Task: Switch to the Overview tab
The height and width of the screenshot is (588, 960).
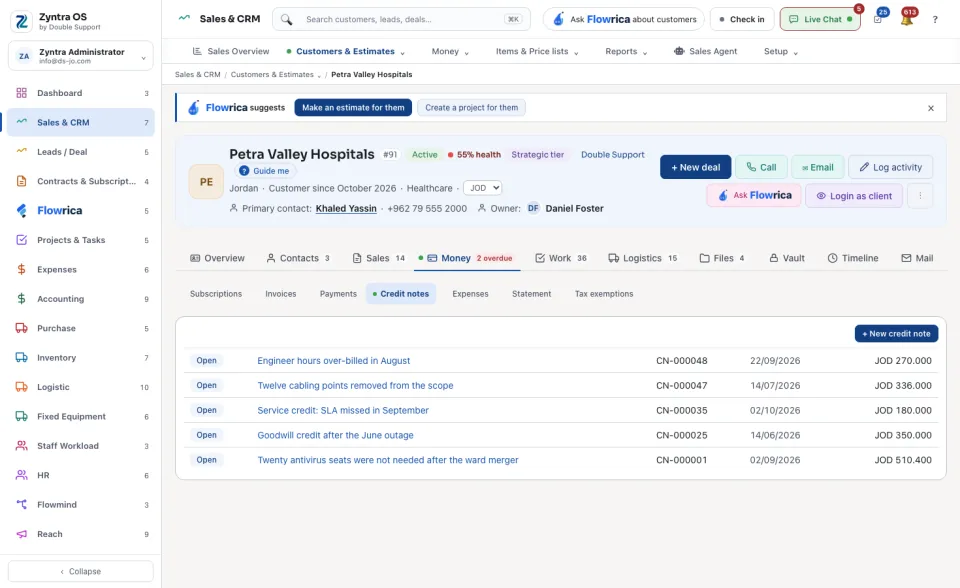Action: point(217,258)
